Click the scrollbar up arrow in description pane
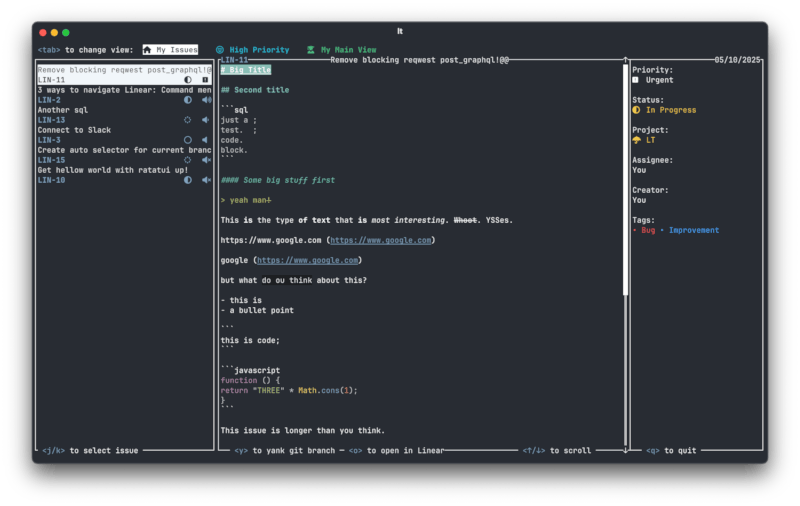Image resolution: width=800 pixels, height=506 pixels. tap(626, 60)
